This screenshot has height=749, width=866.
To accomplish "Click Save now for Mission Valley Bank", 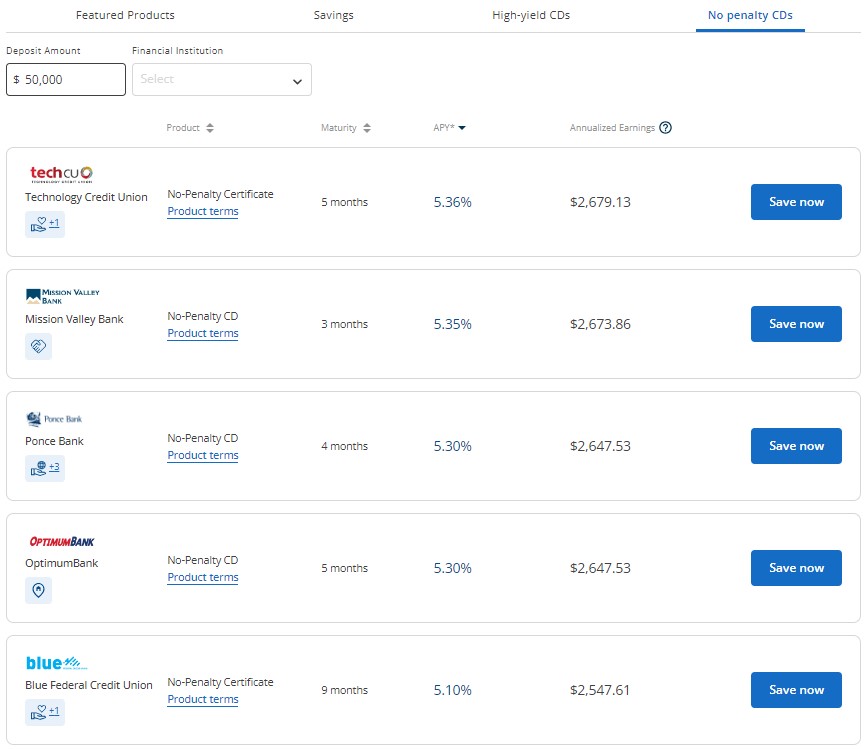I will click(795, 324).
